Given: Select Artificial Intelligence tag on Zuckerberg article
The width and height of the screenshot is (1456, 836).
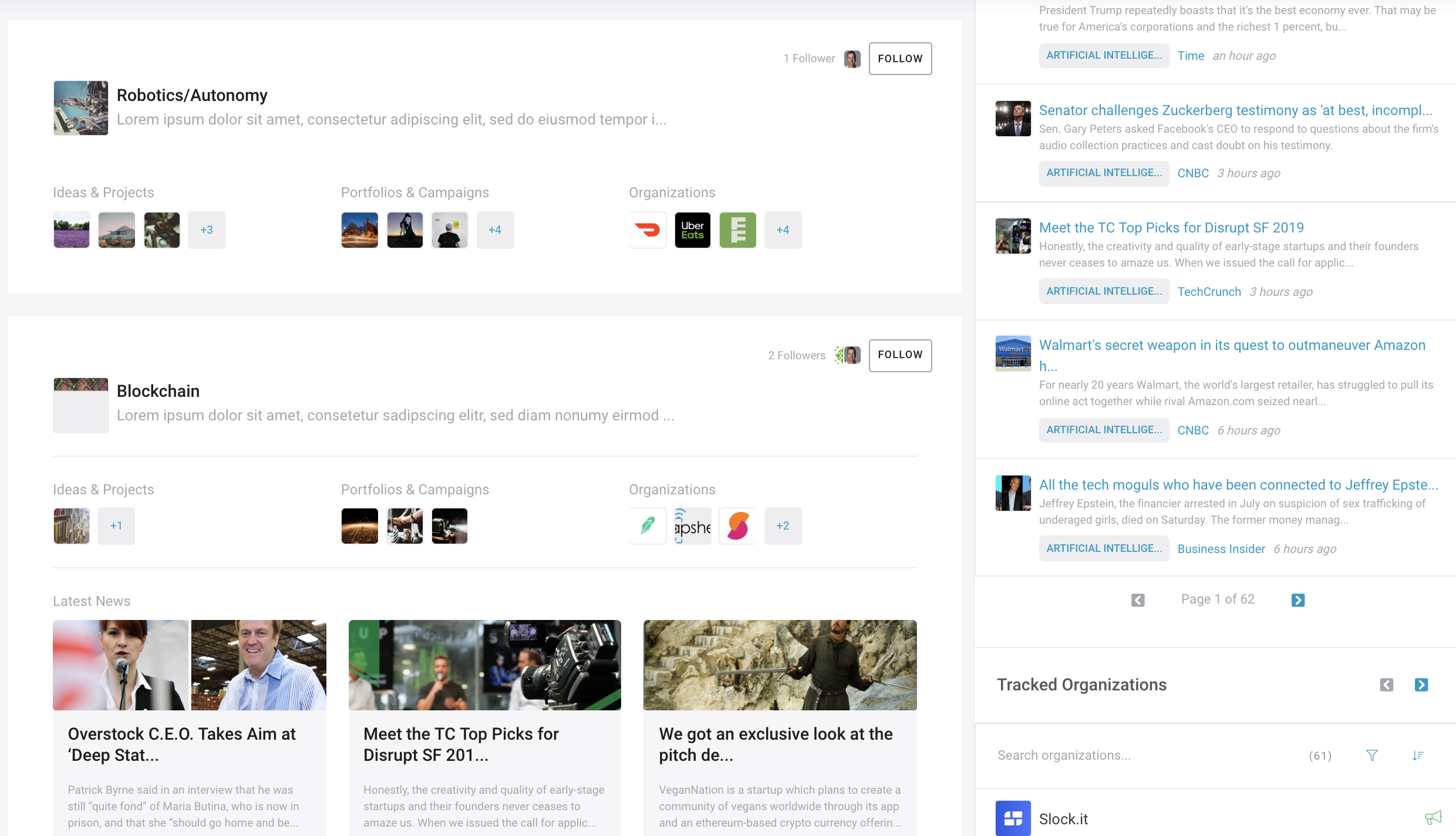Looking at the screenshot, I should pos(1104,173).
